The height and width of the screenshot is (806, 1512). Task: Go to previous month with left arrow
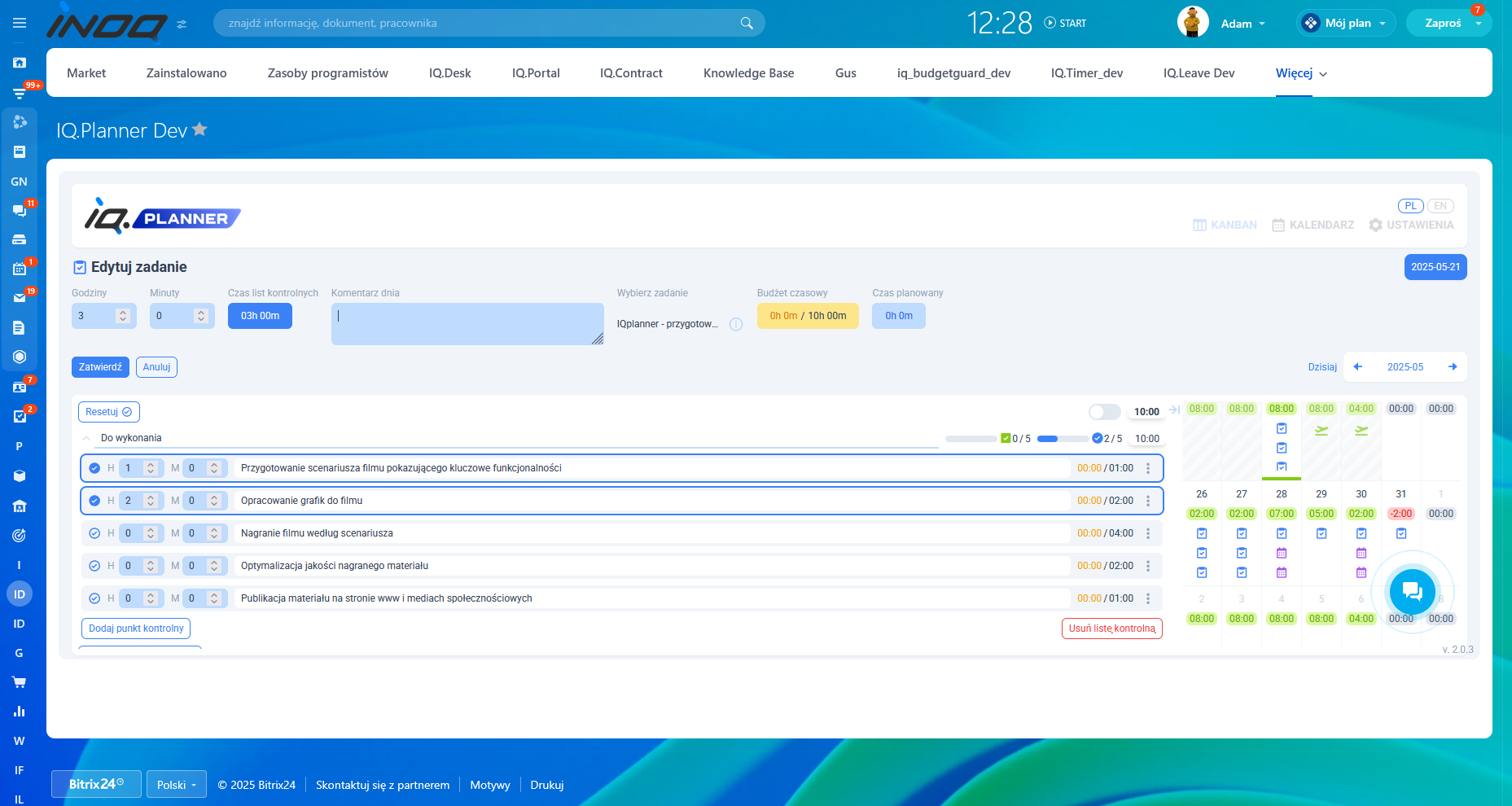[x=1358, y=367]
